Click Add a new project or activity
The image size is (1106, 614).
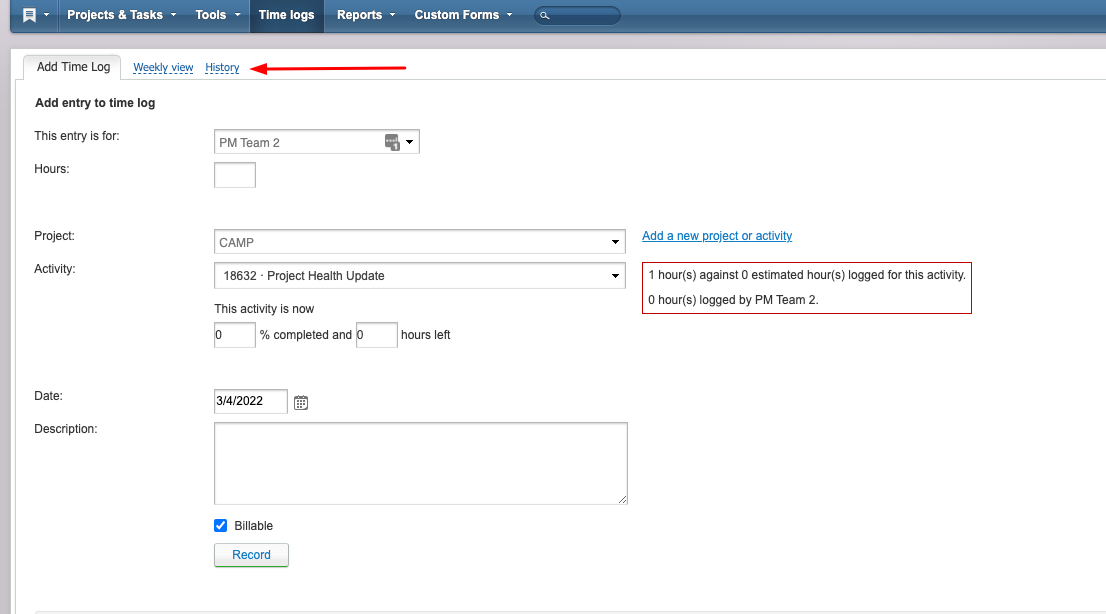717,236
